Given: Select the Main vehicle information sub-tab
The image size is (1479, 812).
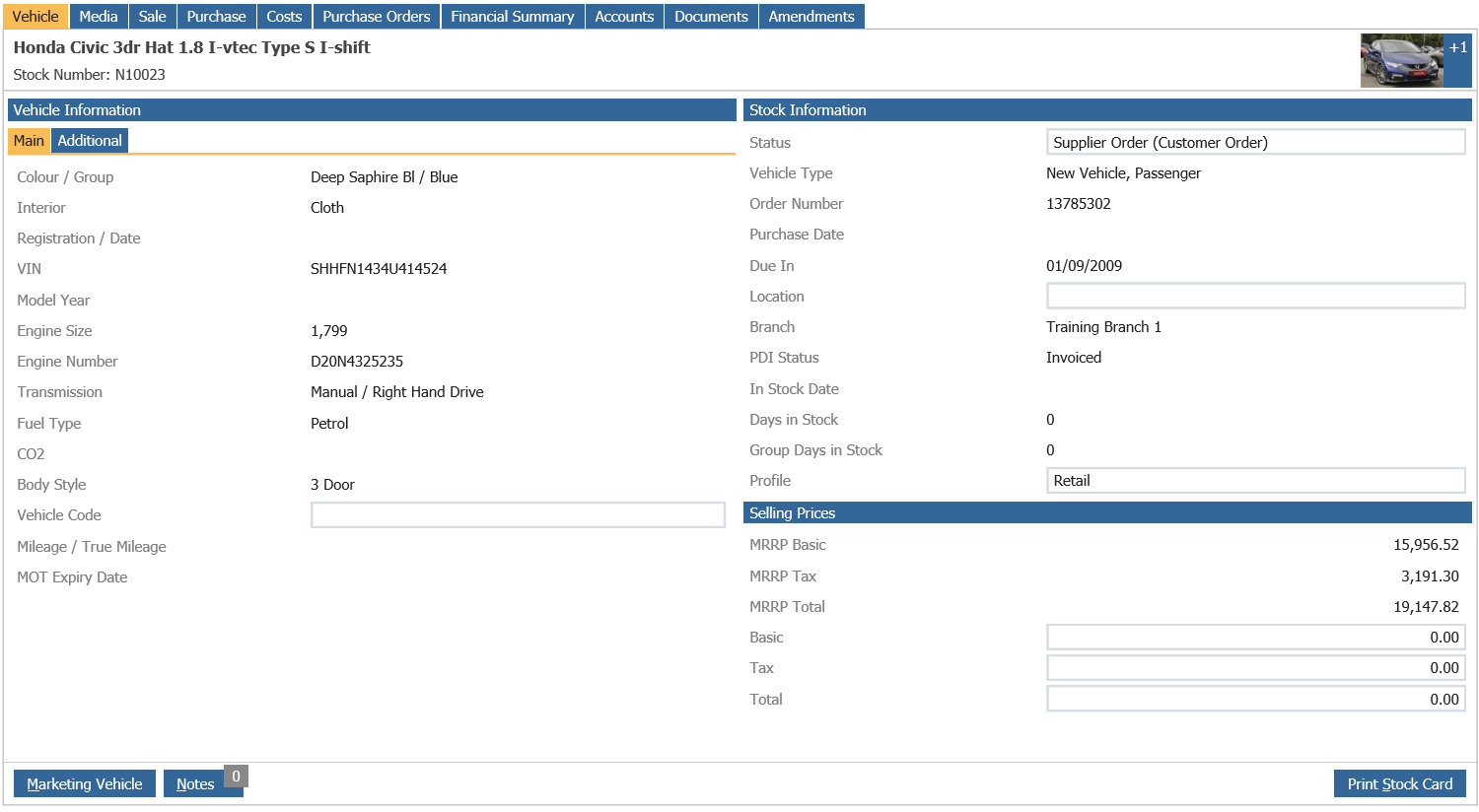Looking at the screenshot, I should [29, 141].
